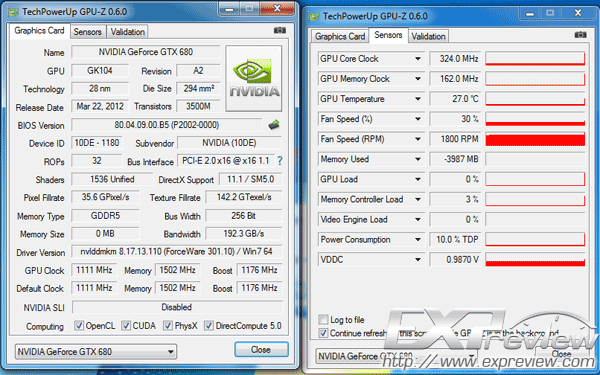Click the Mar 22, 2012 release date
The width and height of the screenshot is (600, 375).
tap(100, 106)
